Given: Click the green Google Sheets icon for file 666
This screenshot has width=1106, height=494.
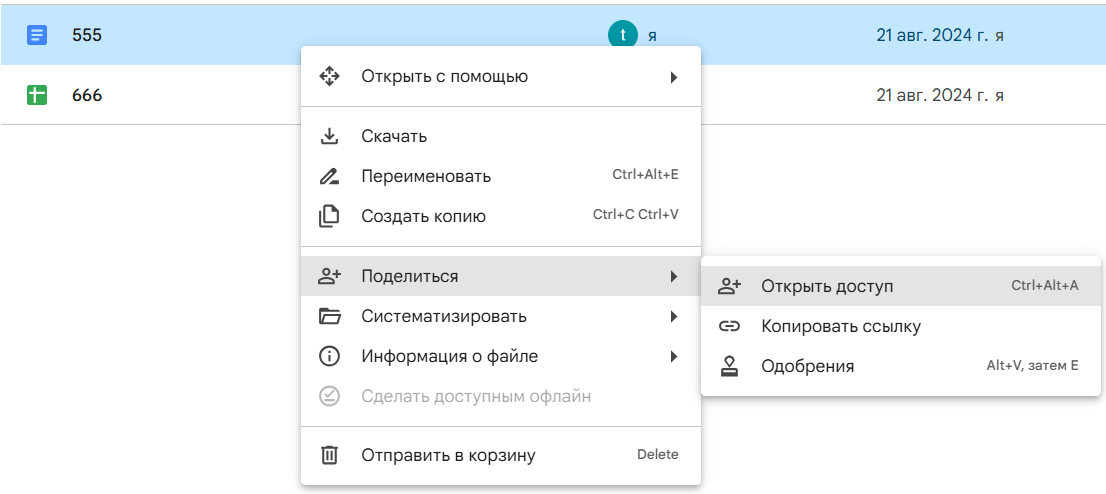Looking at the screenshot, I should (x=37, y=95).
